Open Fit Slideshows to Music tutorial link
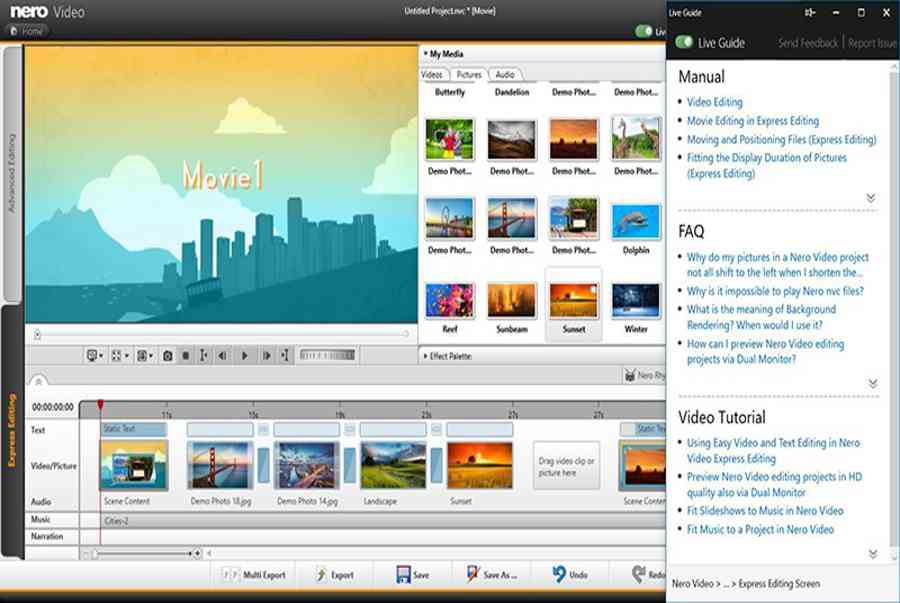 (765, 511)
